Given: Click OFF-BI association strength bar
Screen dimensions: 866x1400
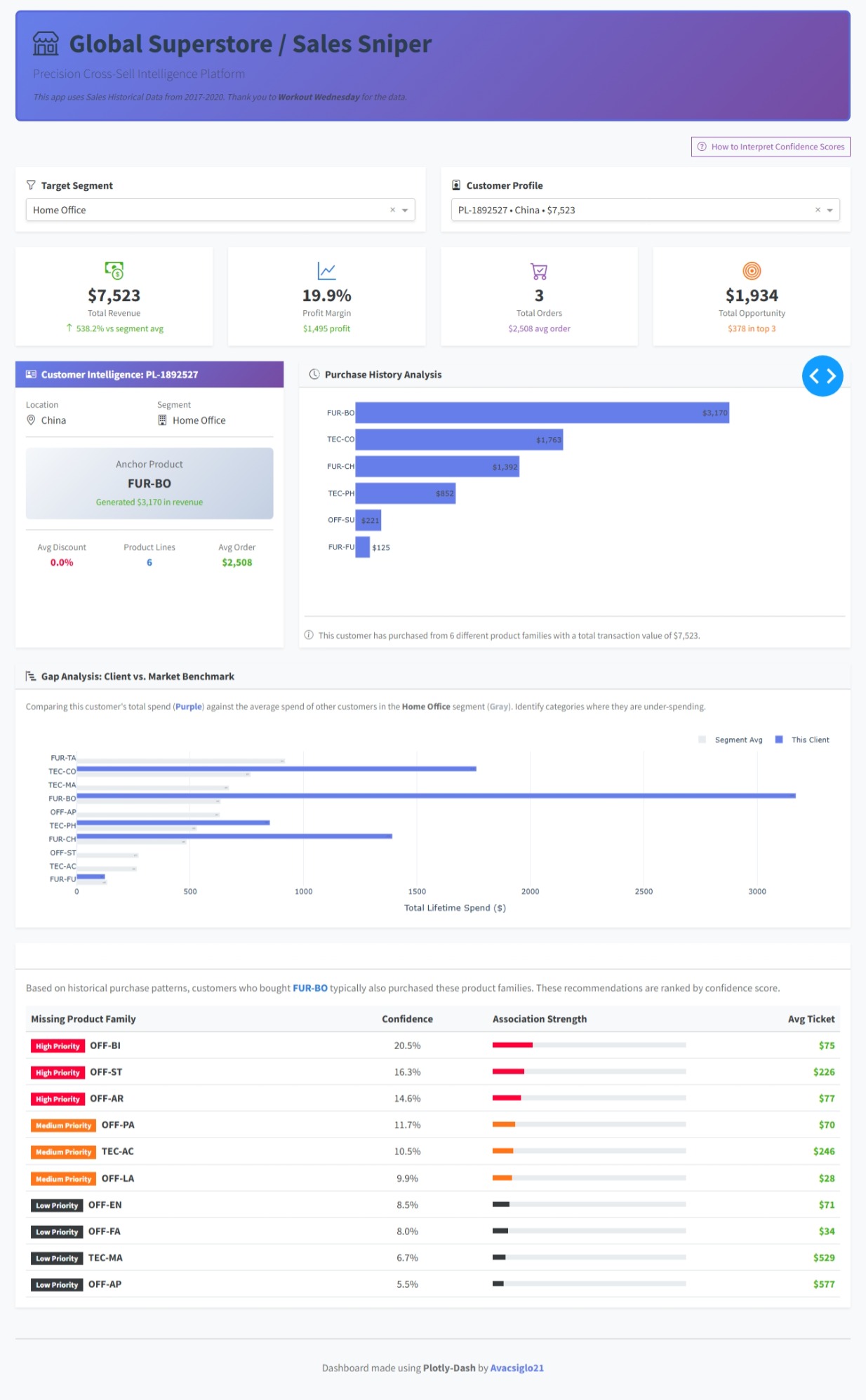Looking at the screenshot, I should [589, 1045].
